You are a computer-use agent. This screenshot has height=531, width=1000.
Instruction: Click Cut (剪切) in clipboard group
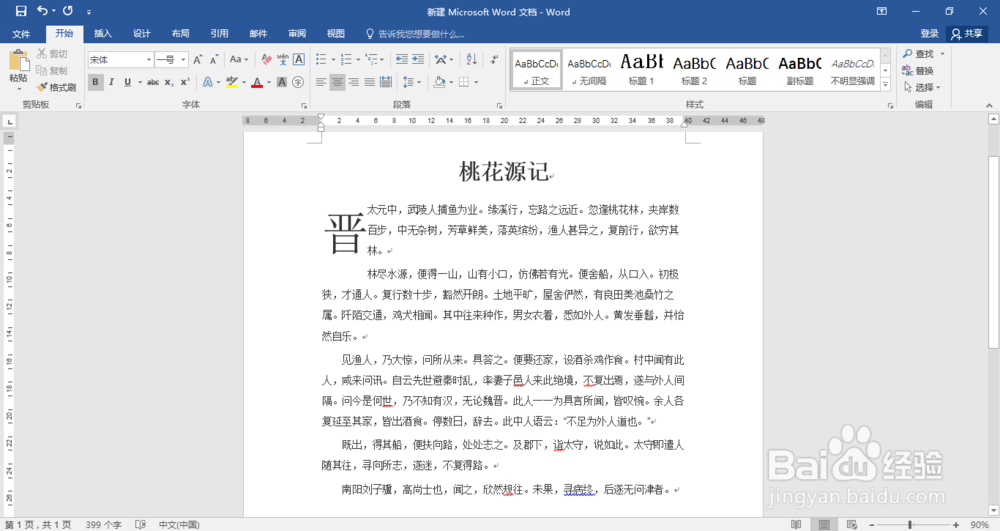click(52, 54)
